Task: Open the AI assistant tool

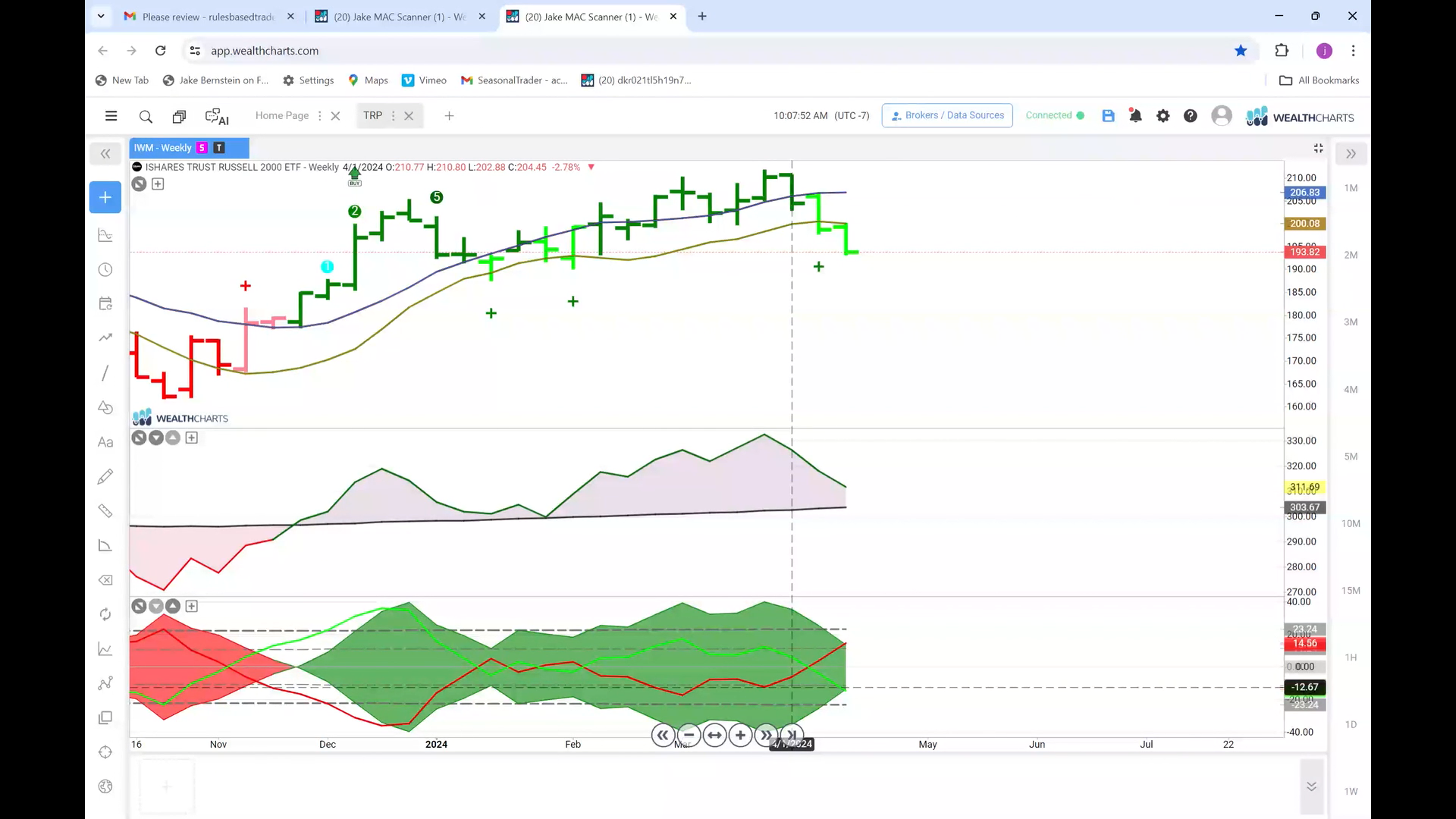Action: pos(217,116)
